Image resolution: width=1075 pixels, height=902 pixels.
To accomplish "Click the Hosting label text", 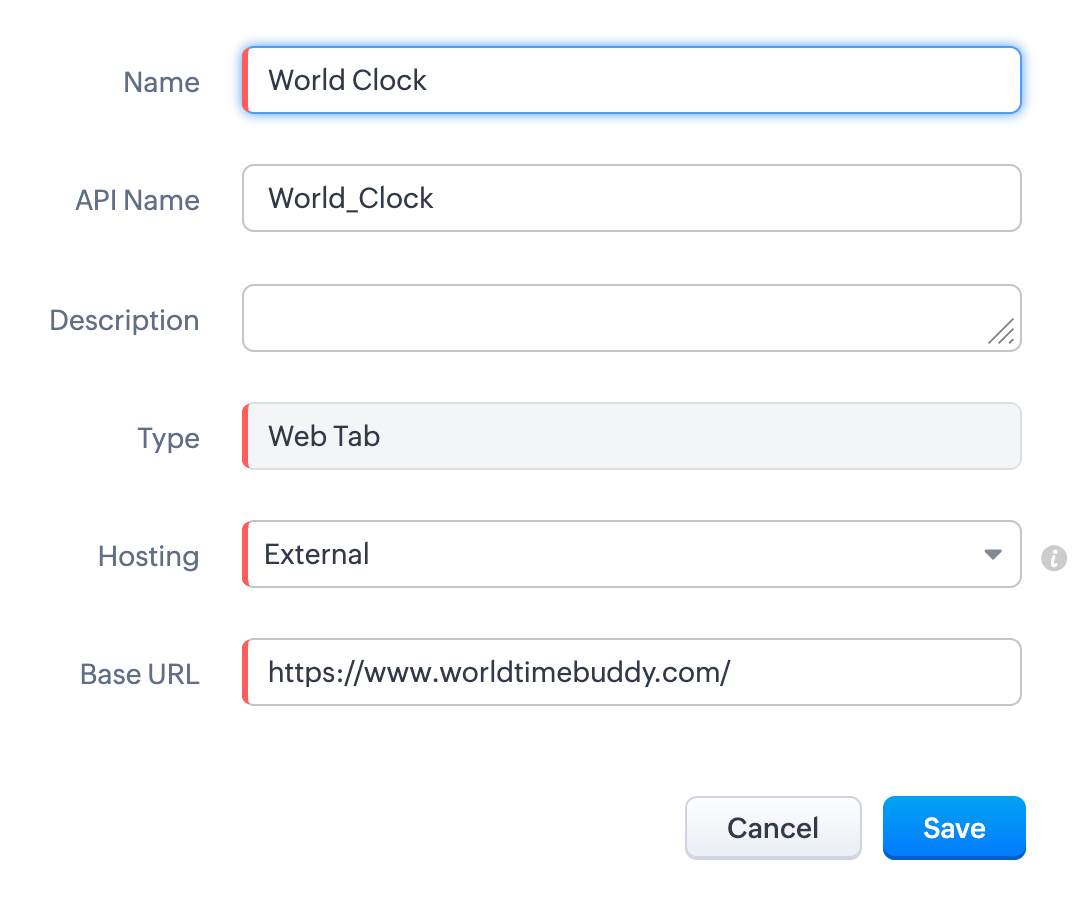I will [148, 556].
